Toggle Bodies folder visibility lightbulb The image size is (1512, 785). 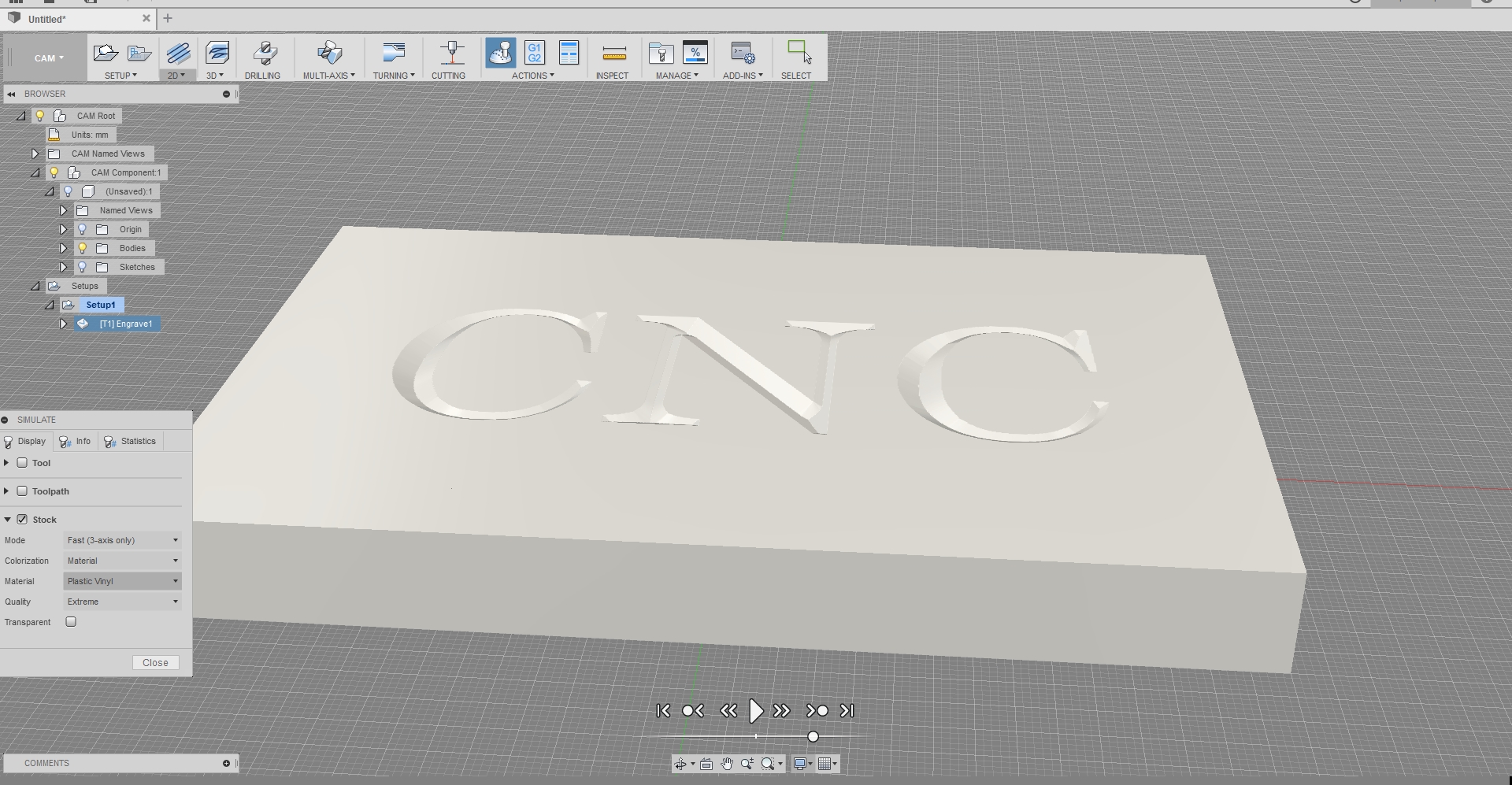tap(82, 248)
